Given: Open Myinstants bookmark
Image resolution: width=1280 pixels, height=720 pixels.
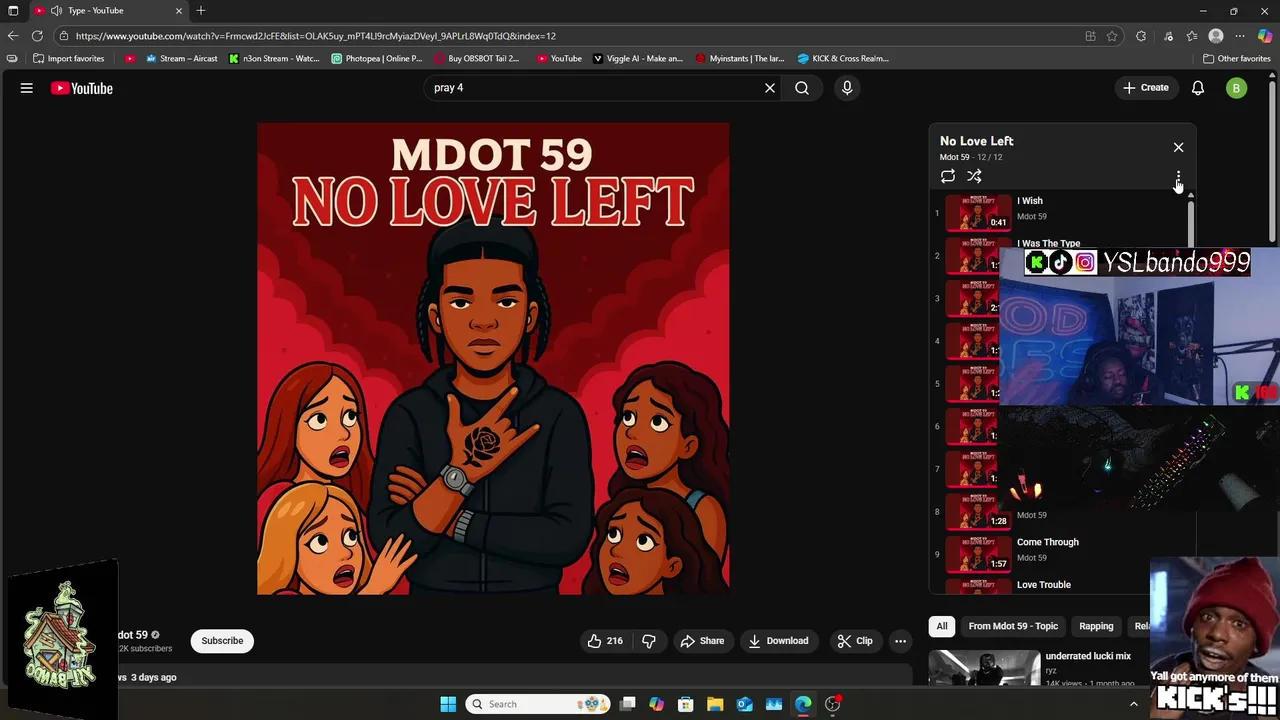Looking at the screenshot, I should pos(740,58).
